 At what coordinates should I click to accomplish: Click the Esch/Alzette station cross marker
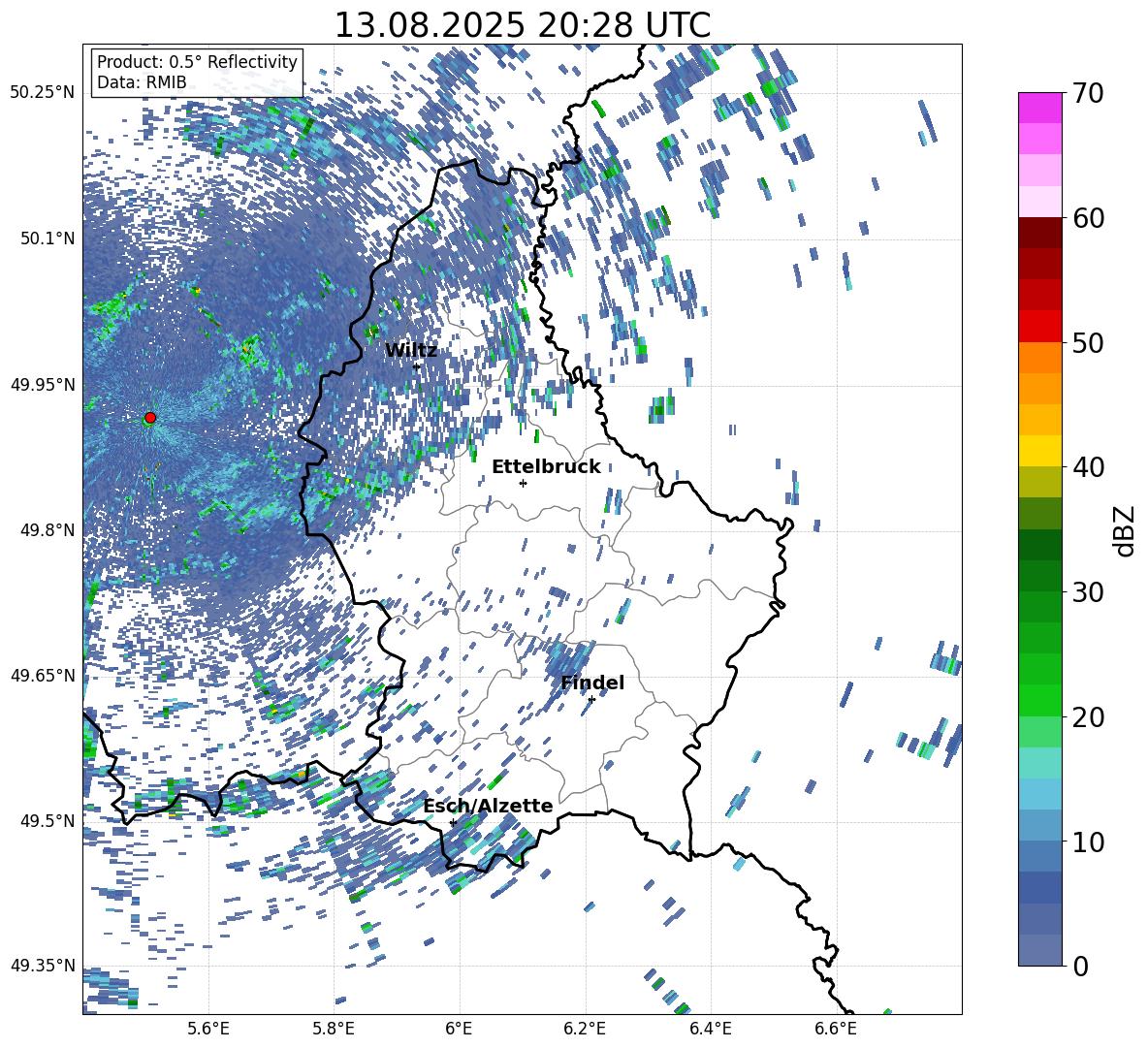pos(453,822)
